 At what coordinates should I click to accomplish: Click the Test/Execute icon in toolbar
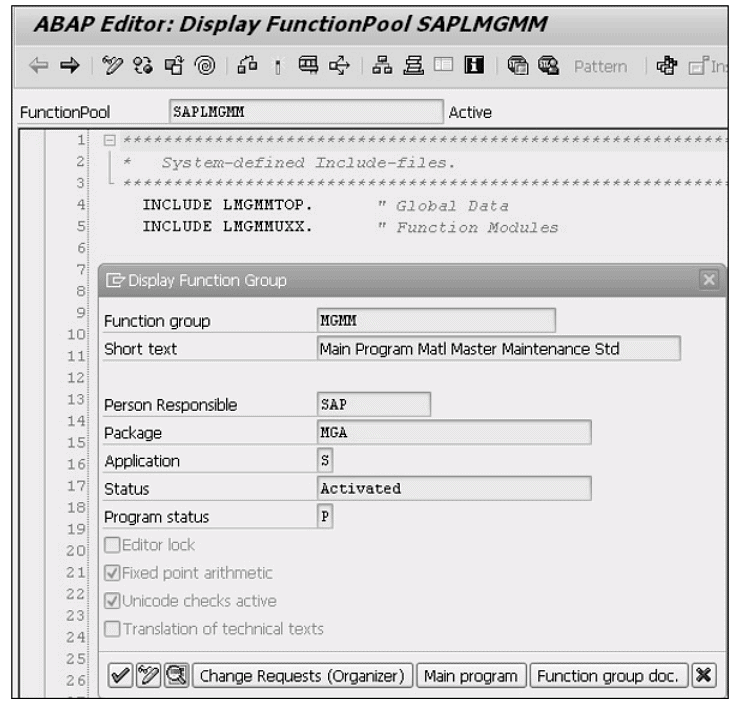coord(308,66)
